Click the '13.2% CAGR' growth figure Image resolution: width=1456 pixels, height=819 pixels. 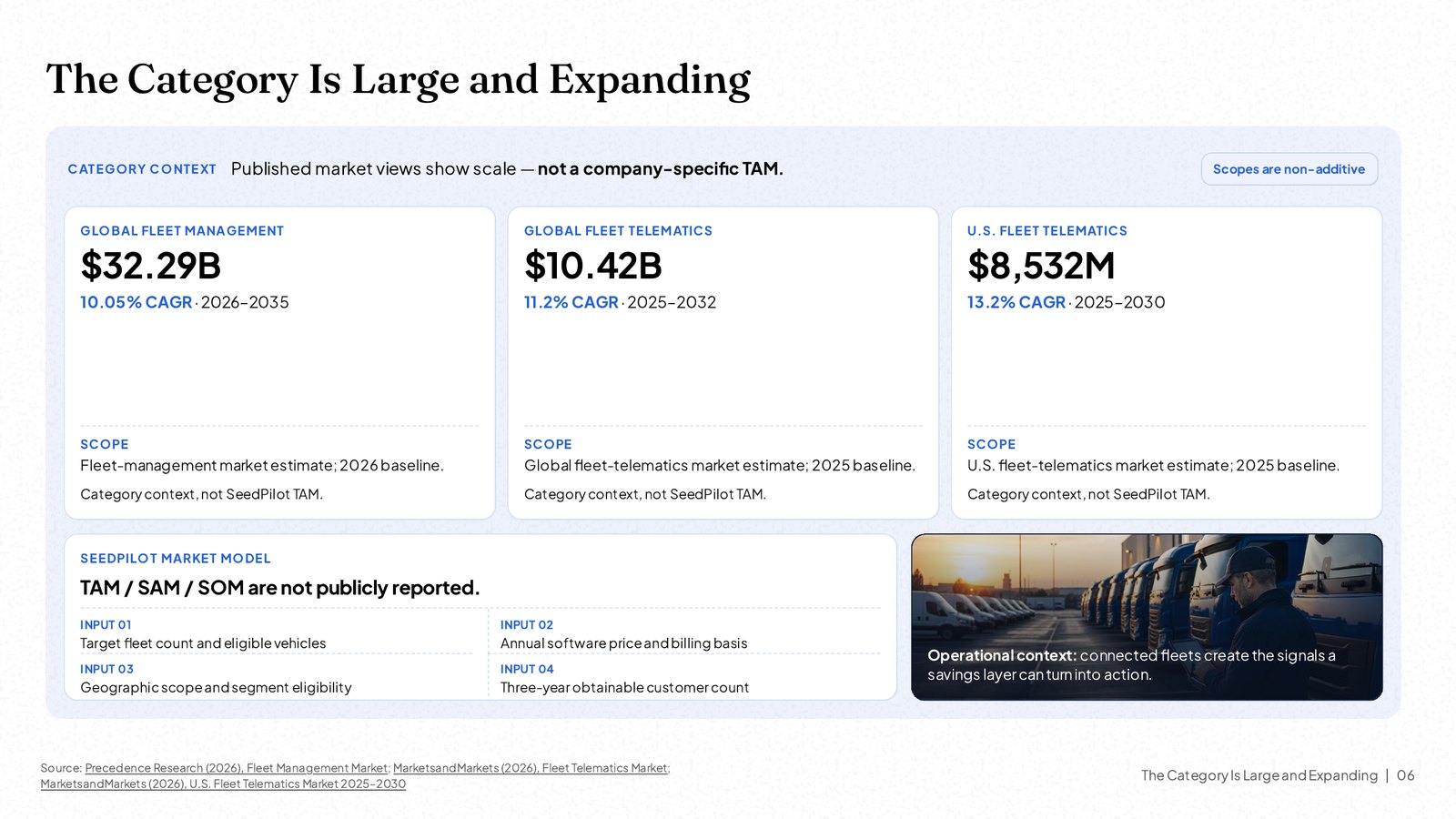click(1016, 302)
